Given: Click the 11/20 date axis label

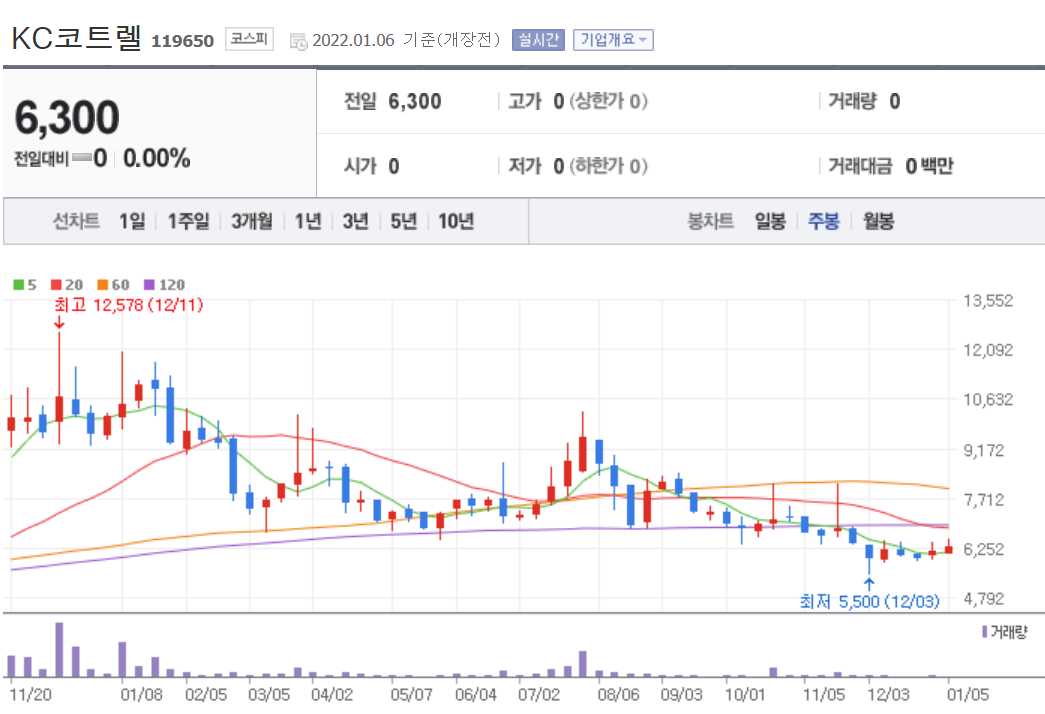Looking at the screenshot, I should pyautogui.click(x=31, y=695).
